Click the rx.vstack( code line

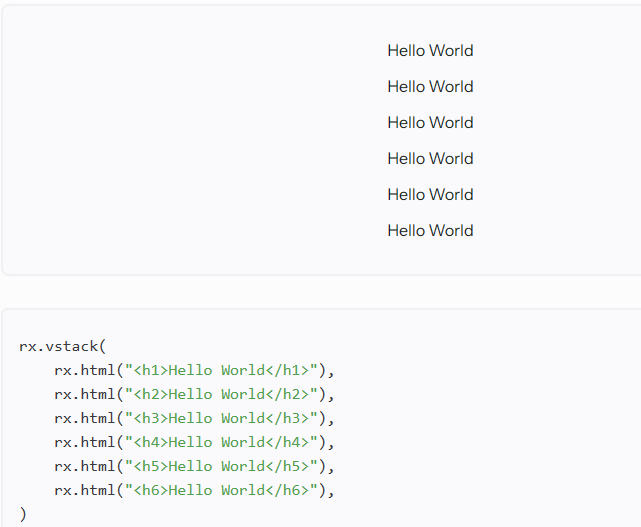tap(62, 346)
